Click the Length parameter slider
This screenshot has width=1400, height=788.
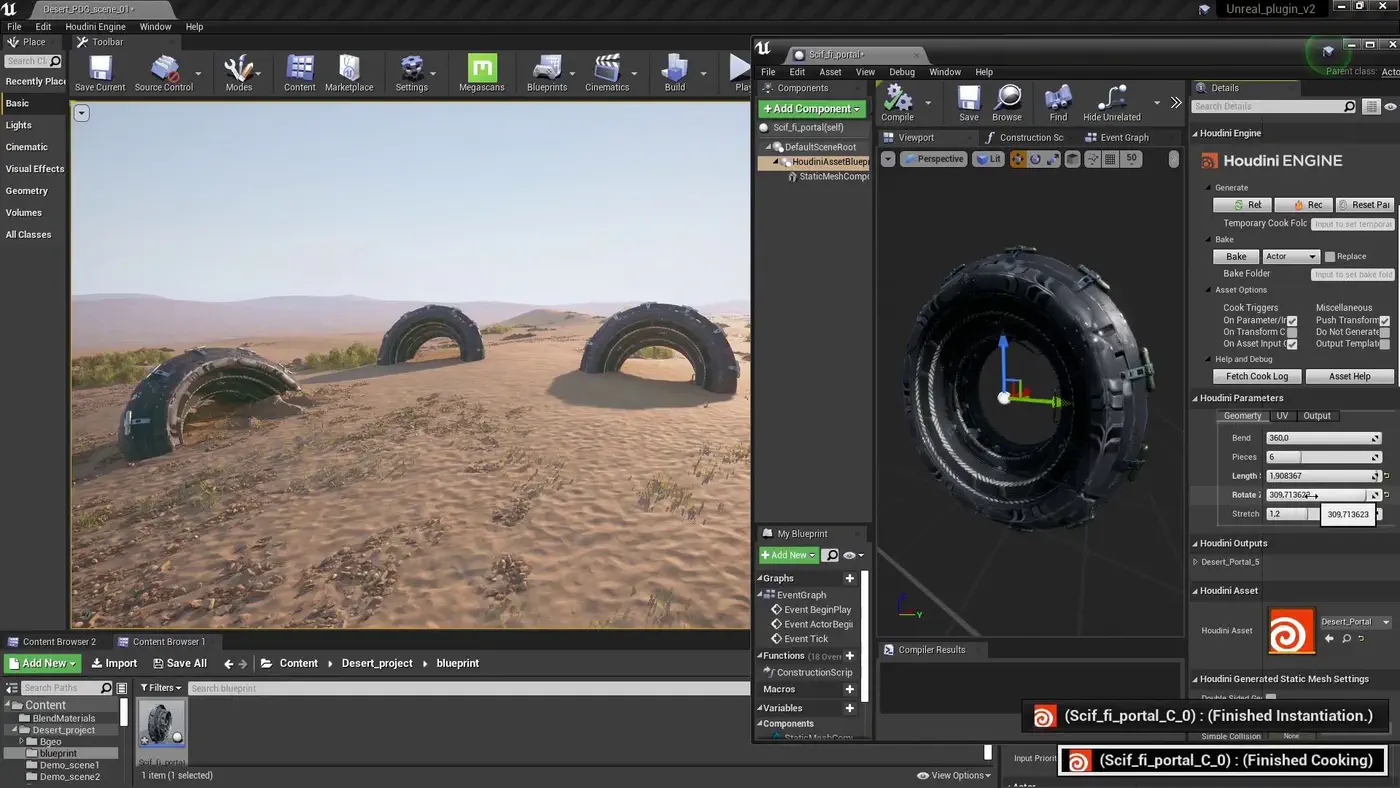pos(1322,476)
